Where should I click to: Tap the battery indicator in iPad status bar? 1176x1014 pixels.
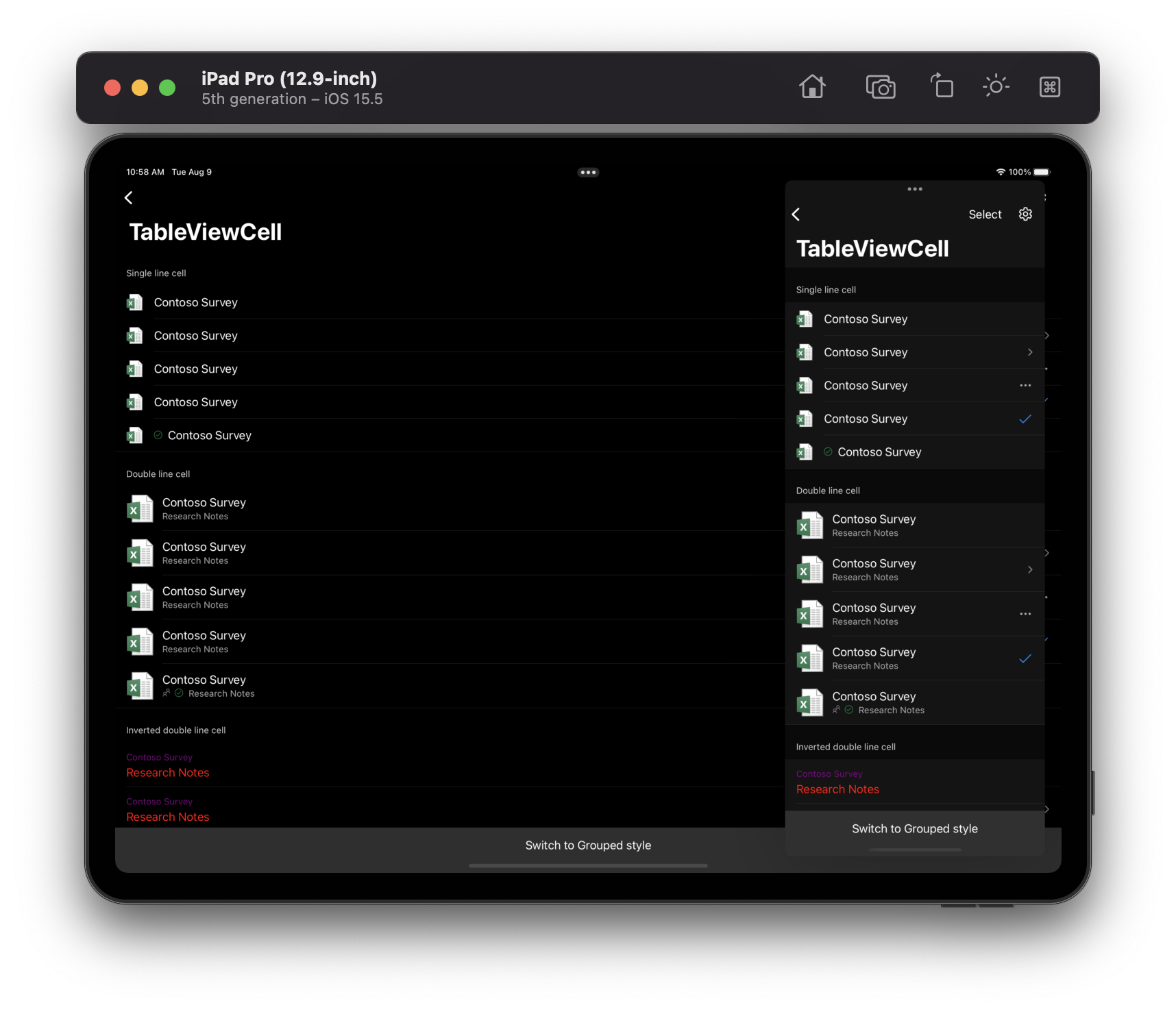click(x=1042, y=172)
